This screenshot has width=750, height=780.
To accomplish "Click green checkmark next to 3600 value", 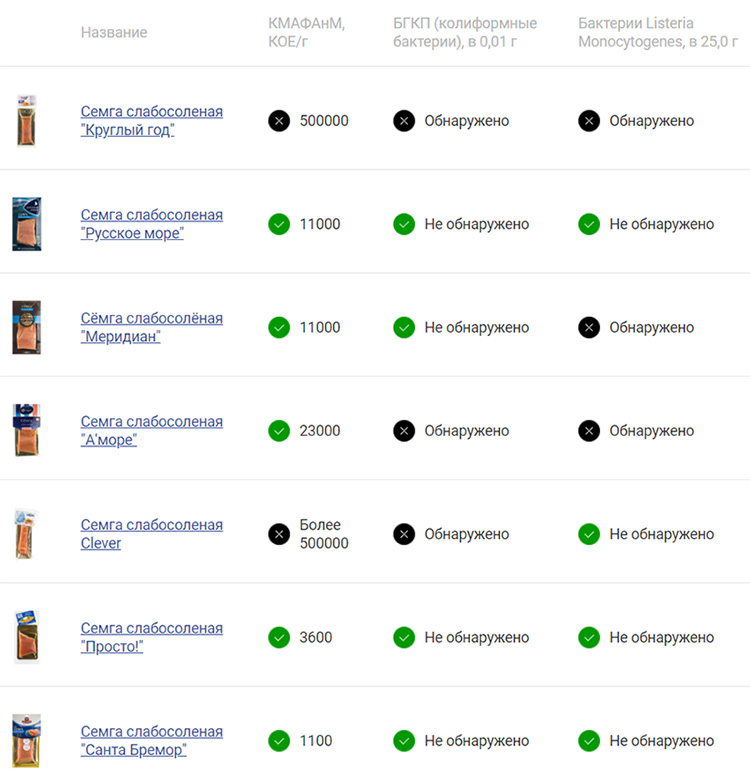I will (279, 637).
